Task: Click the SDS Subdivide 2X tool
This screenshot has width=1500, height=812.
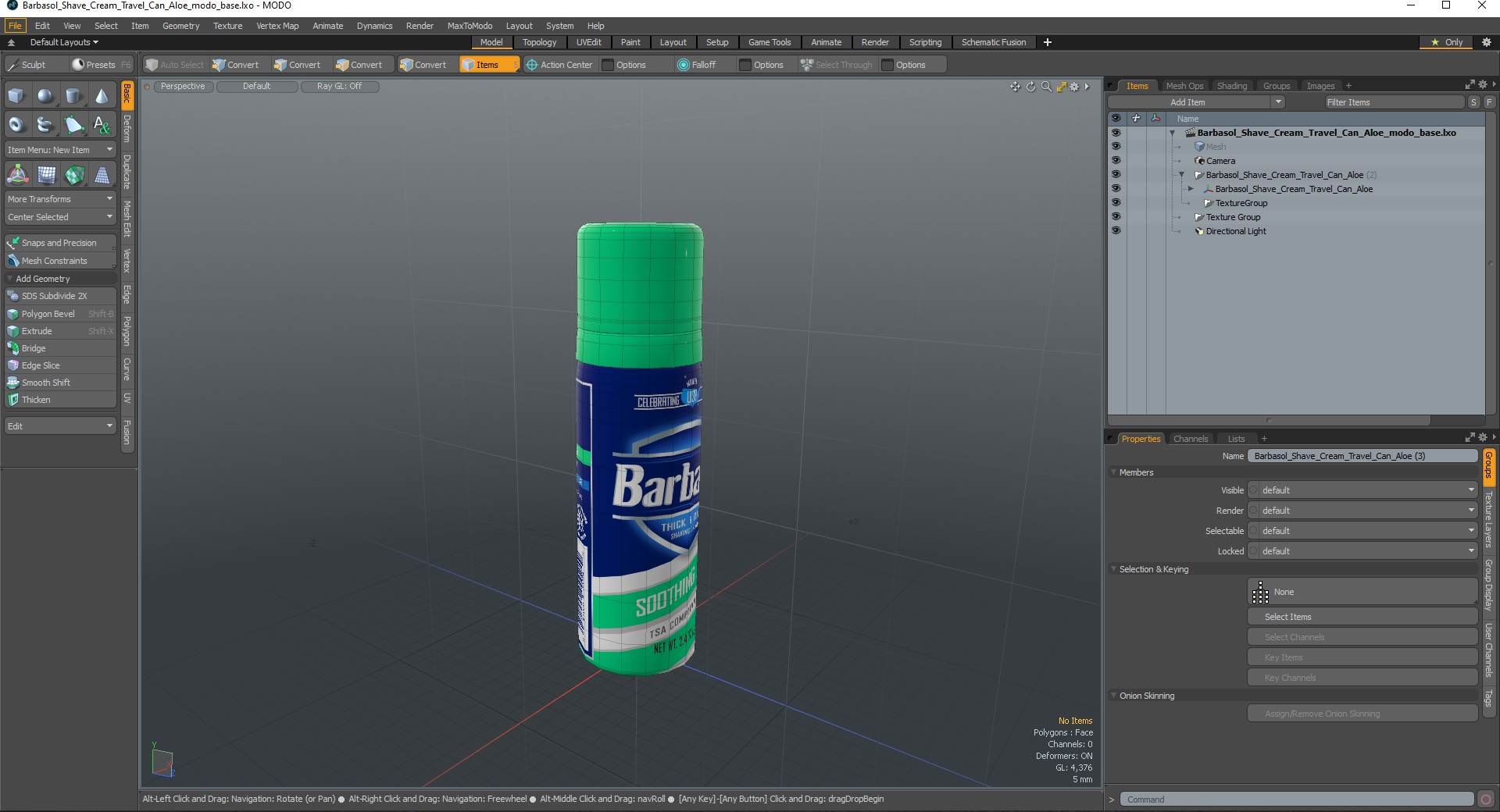Action: pos(60,296)
